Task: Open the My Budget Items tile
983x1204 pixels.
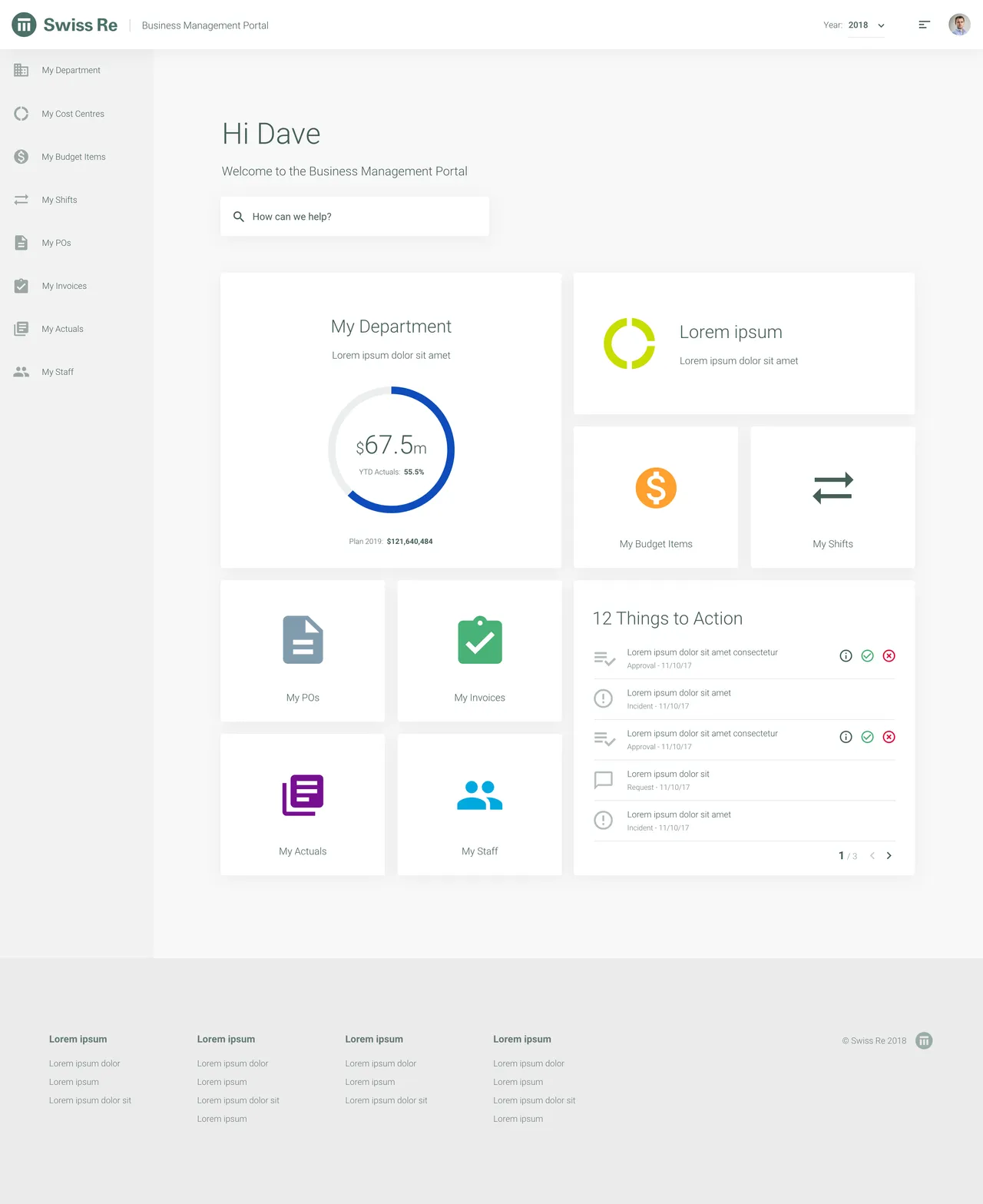Action: [655, 497]
